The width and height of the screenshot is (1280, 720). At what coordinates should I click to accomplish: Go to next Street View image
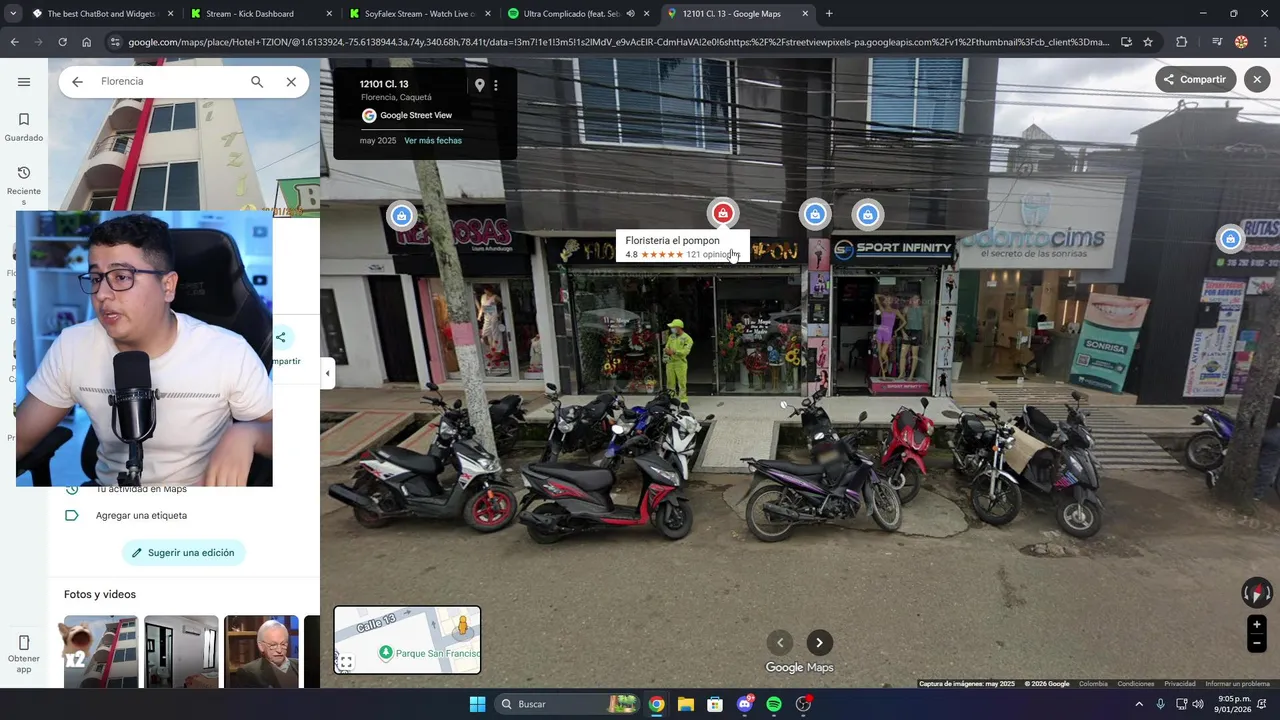click(819, 643)
